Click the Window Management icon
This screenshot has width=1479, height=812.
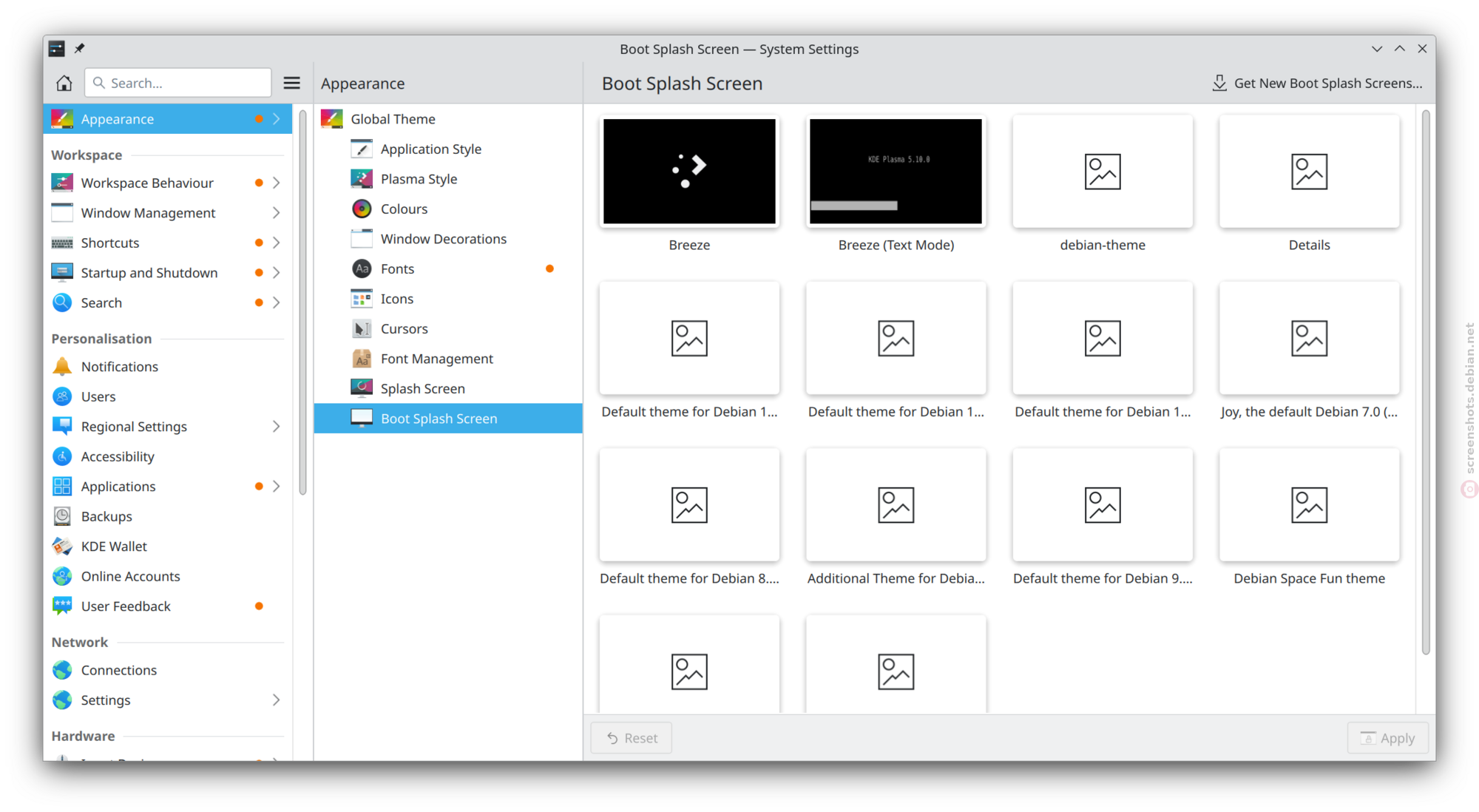pos(62,213)
